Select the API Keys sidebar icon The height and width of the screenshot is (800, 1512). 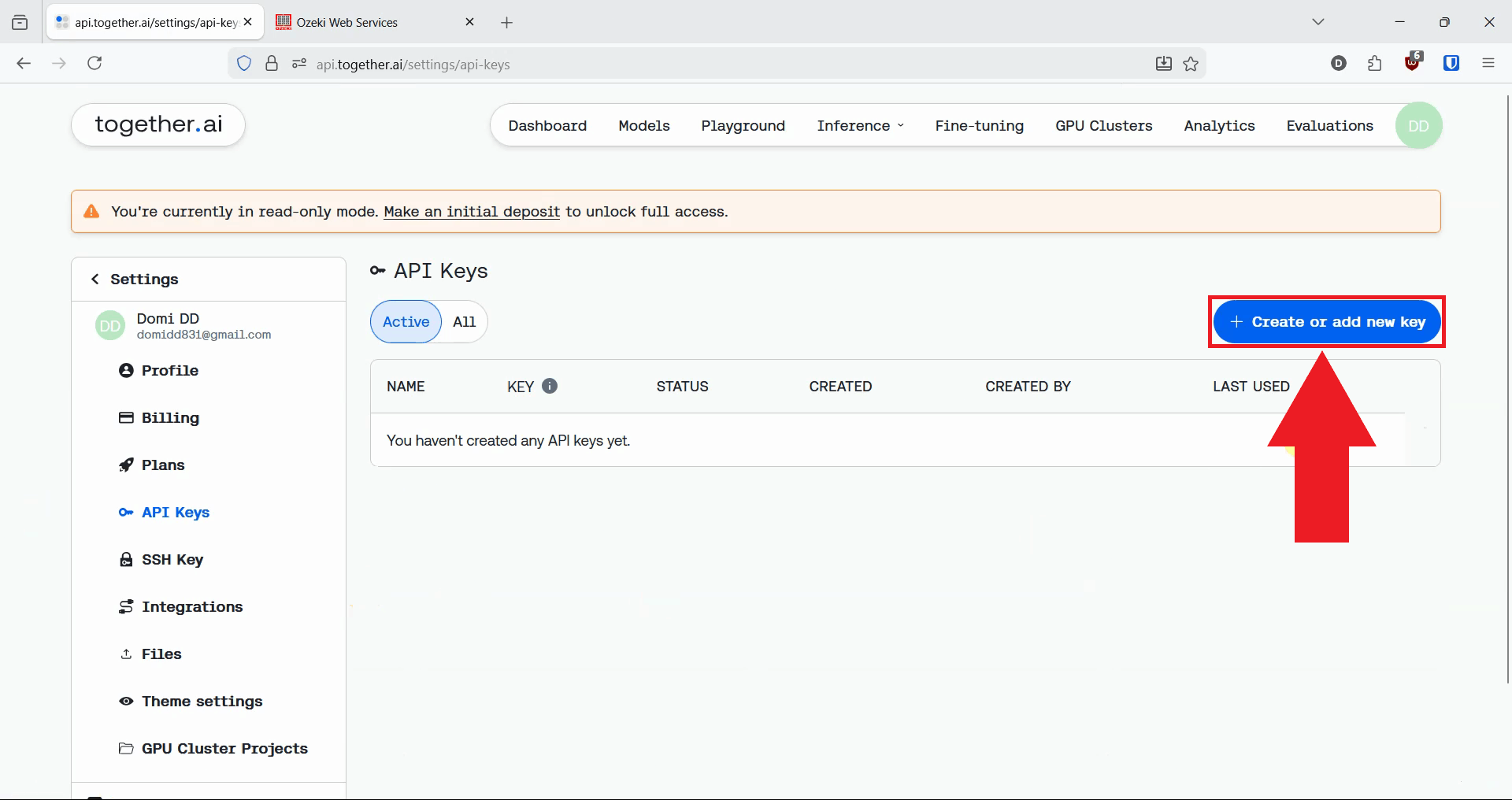tap(126, 512)
